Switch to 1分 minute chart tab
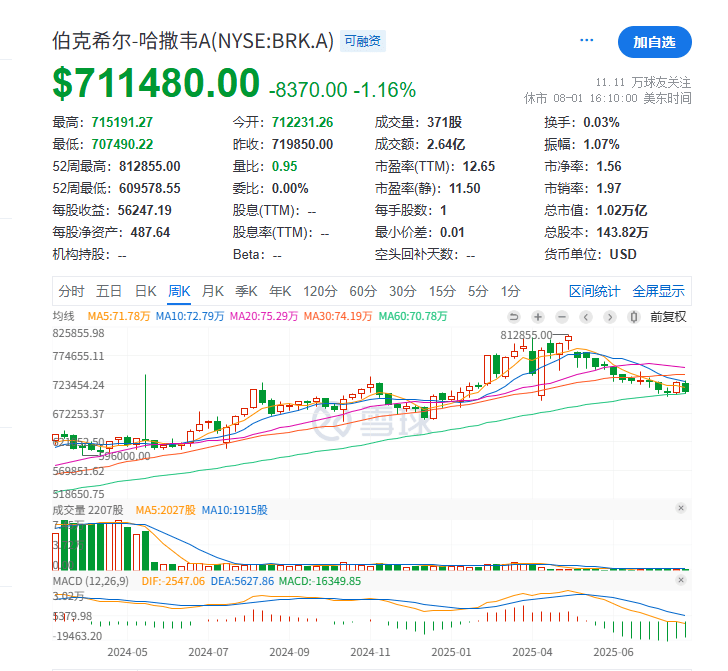The image size is (728, 671). tap(510, 291)
